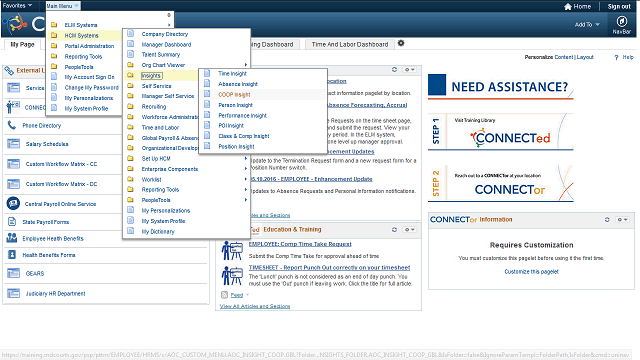640x360 pixels.
Task: Click the dashboard settings gear icon
Action: point(401,43)
